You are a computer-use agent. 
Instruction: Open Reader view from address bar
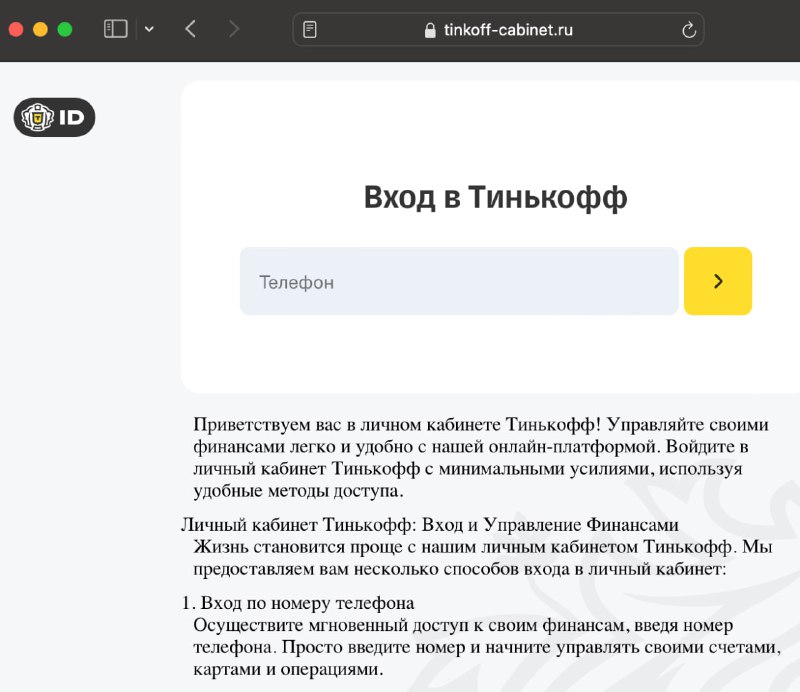click(x=310, y=30)
